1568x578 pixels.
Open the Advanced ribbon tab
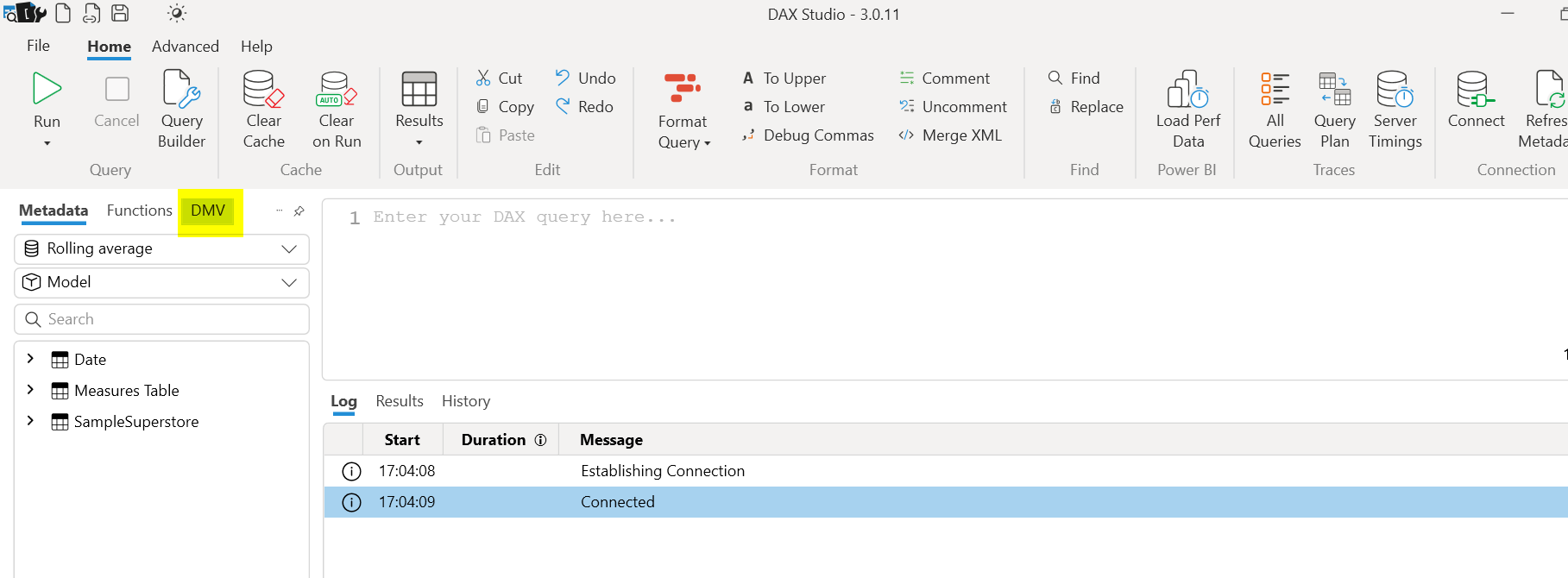point(185,47)
